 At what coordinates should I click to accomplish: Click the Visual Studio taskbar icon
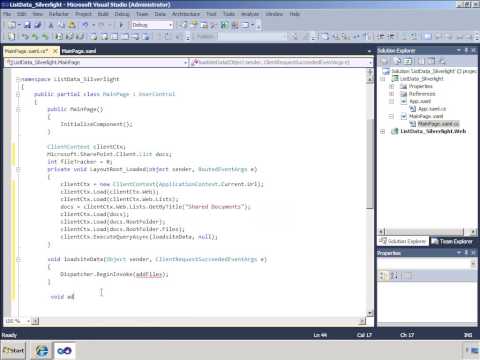coord(64,351)
